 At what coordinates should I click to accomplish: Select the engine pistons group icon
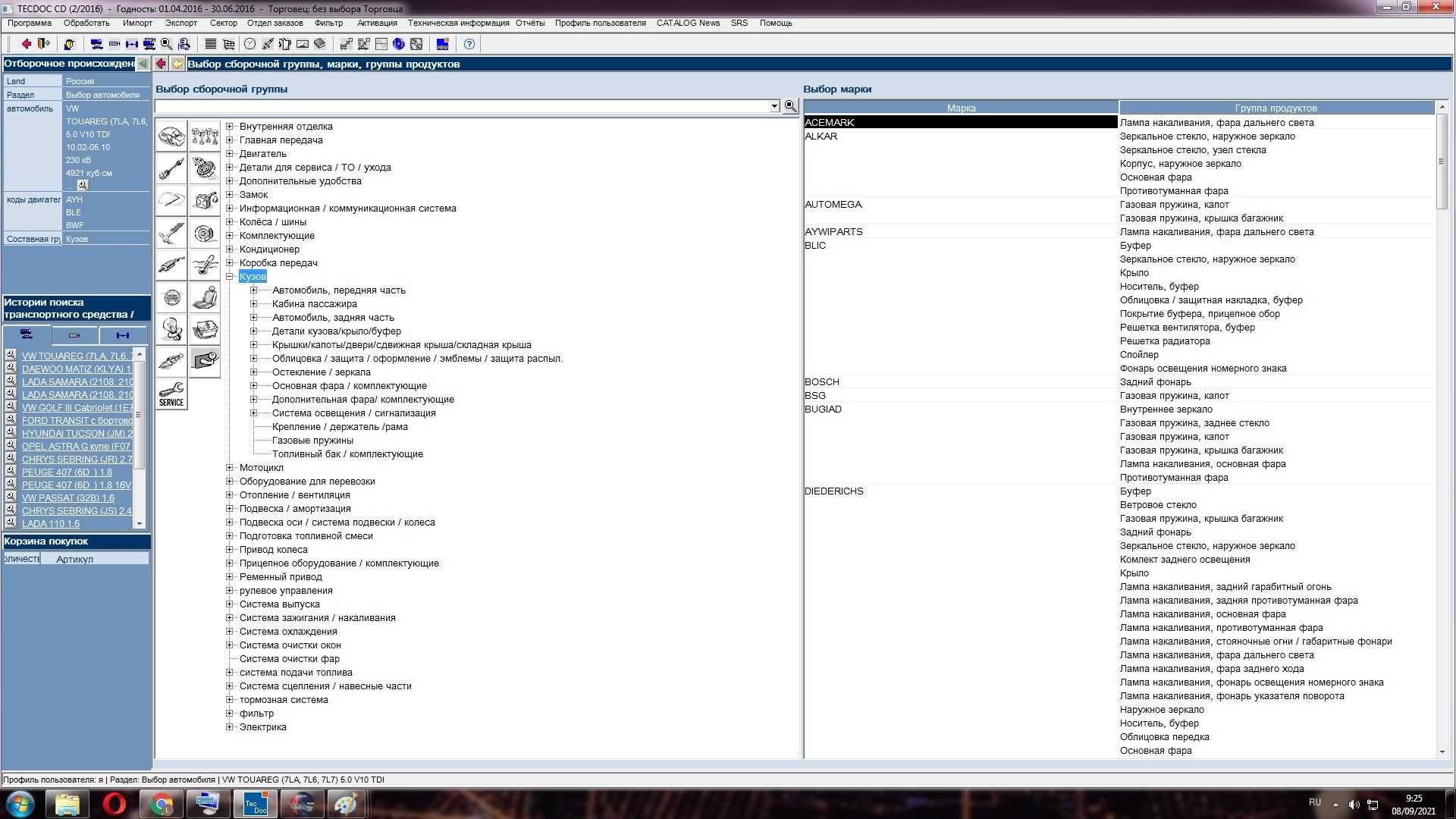click(205, 136)
